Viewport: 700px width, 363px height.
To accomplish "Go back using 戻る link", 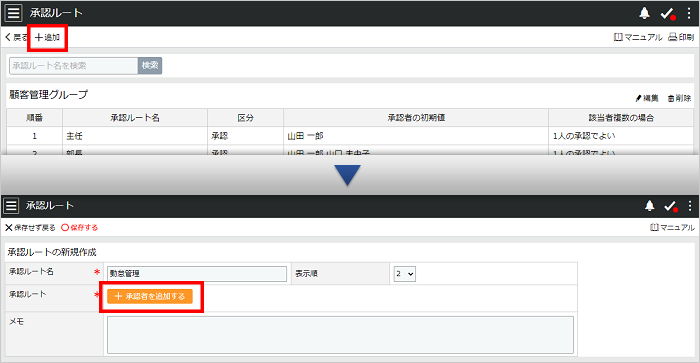I will click(x=17, y=38).
